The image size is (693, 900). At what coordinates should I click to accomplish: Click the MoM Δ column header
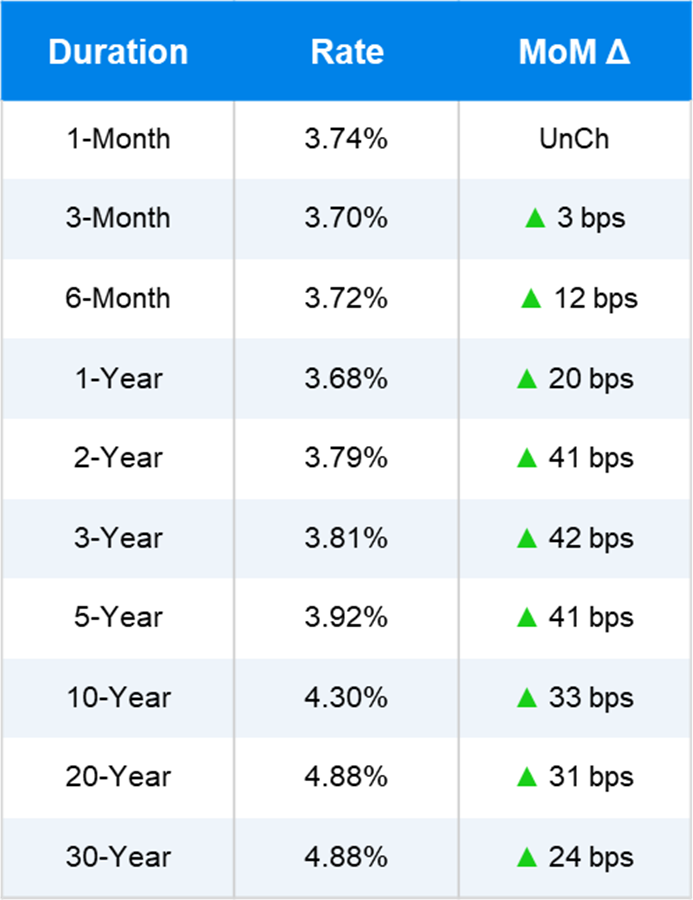574,52
